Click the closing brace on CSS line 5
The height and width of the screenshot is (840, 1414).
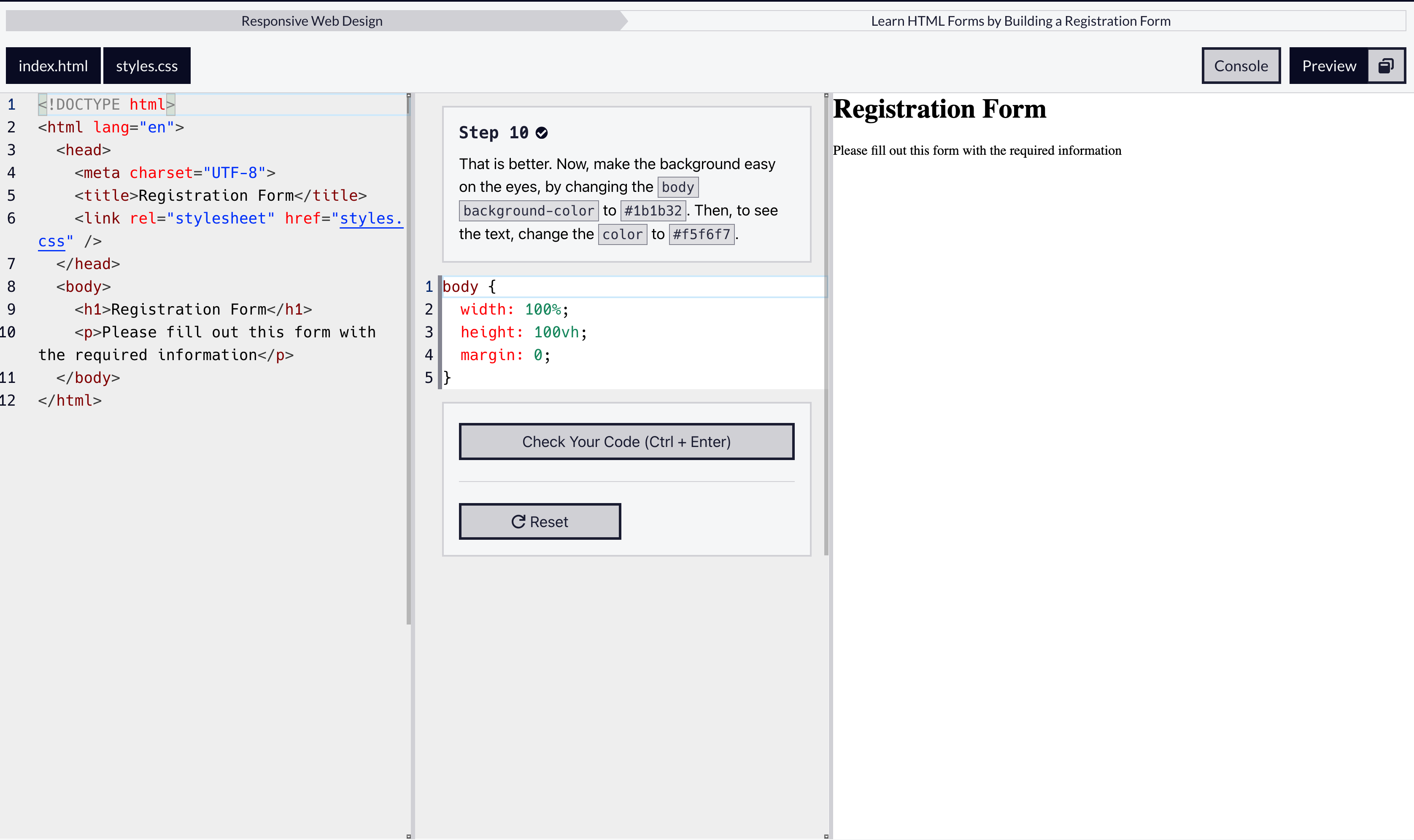click(x=447, y=377)
